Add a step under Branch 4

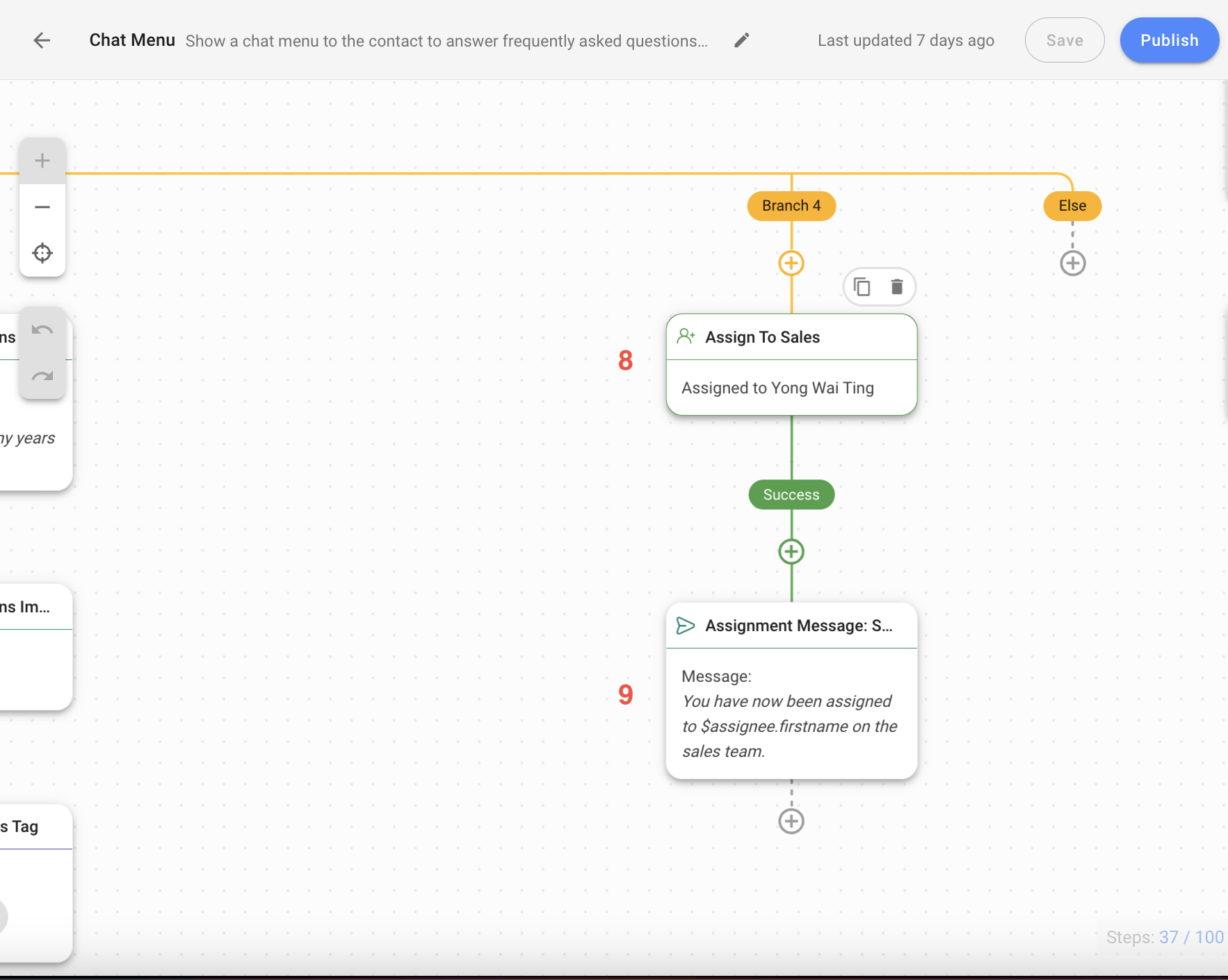point(791,263)
